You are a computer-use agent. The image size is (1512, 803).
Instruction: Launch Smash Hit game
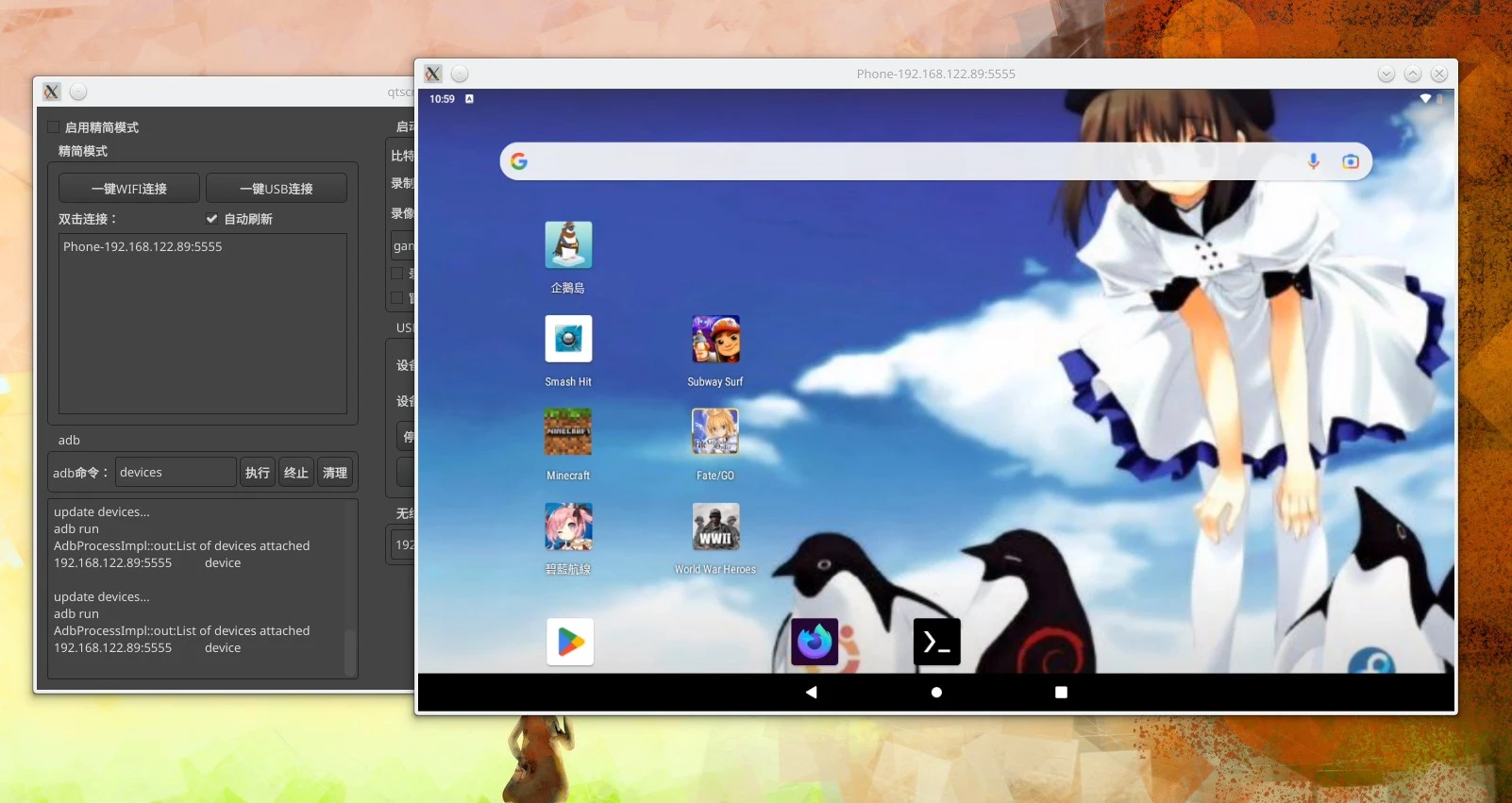click(568, 339)
